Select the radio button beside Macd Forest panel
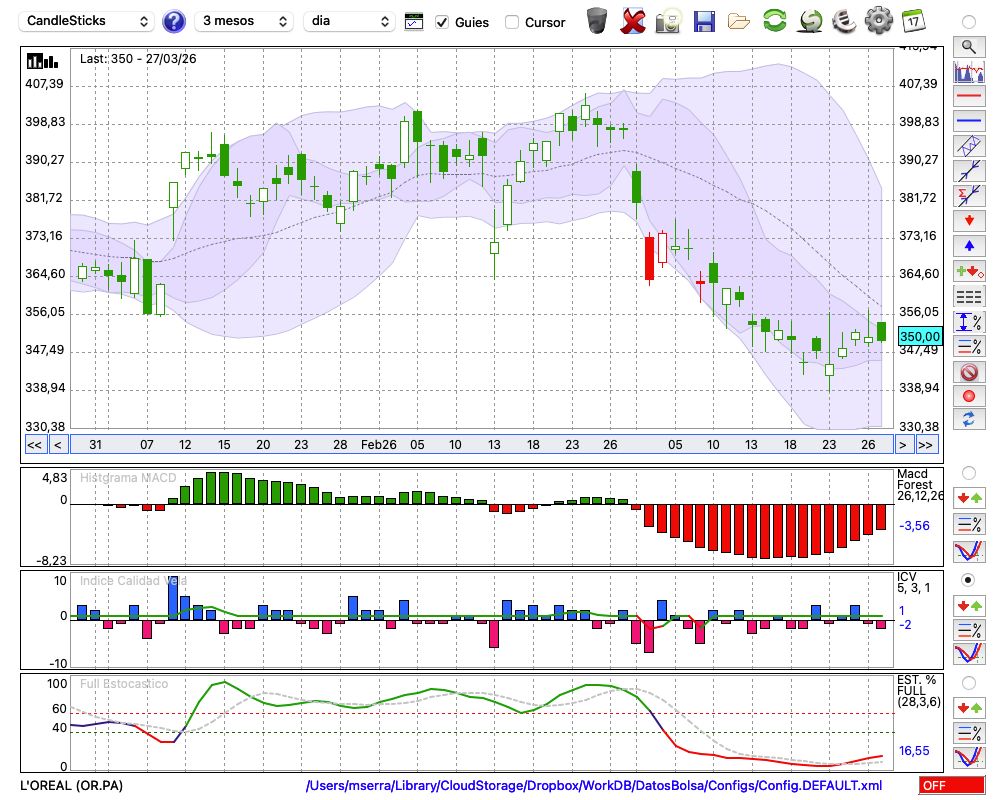This screenshot has width=1000, height=800. (x=968, y=472)
